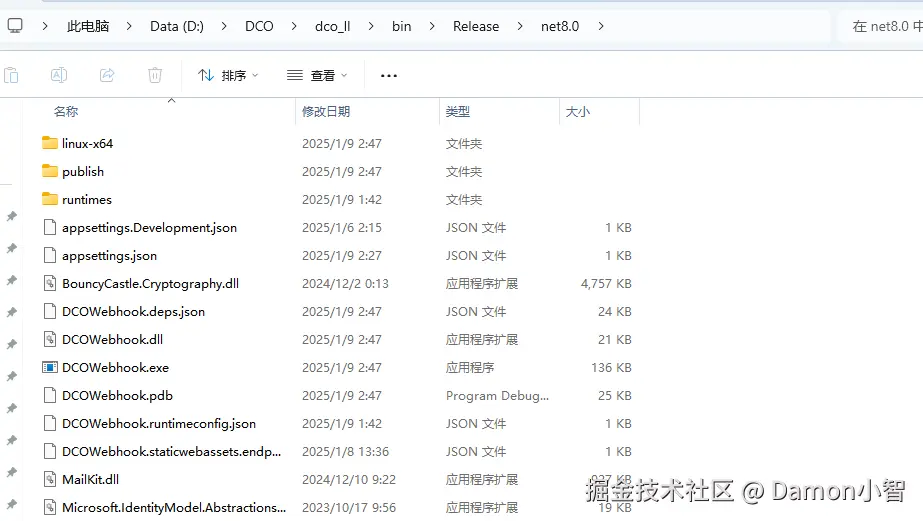This screenshot has width=923, height=521.
Task: Click the DCOWebhook.pdb file icon
Action: (x=50, y=396)
